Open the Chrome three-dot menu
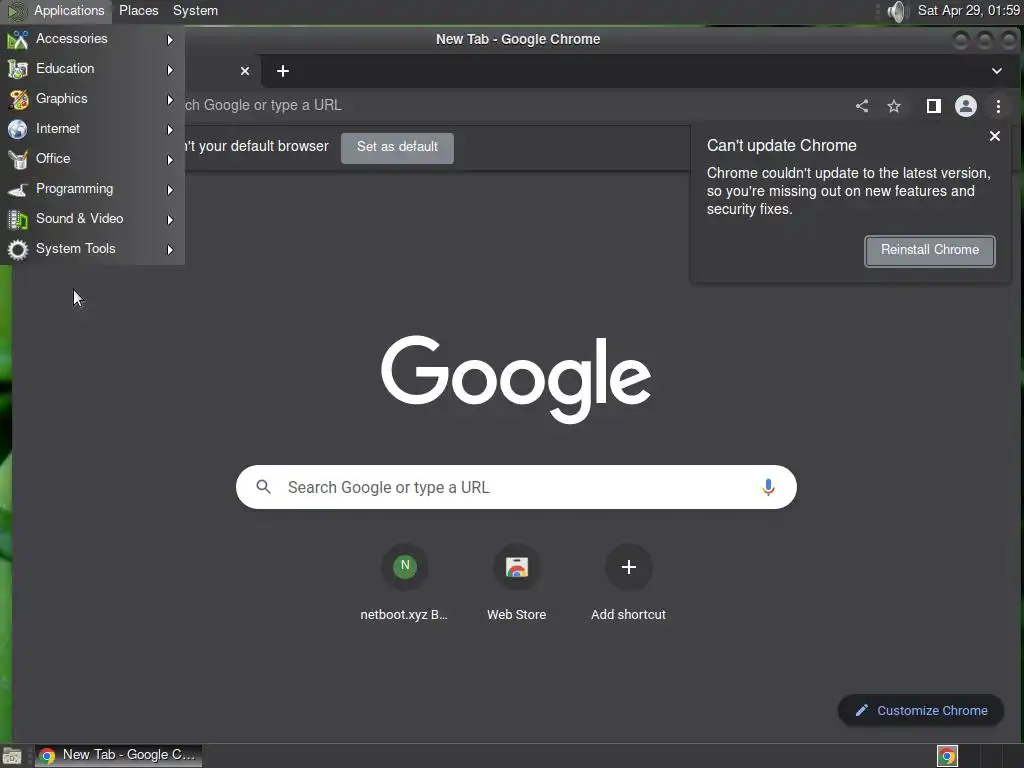The image size is (1024, 768). [x=999, y=106]
